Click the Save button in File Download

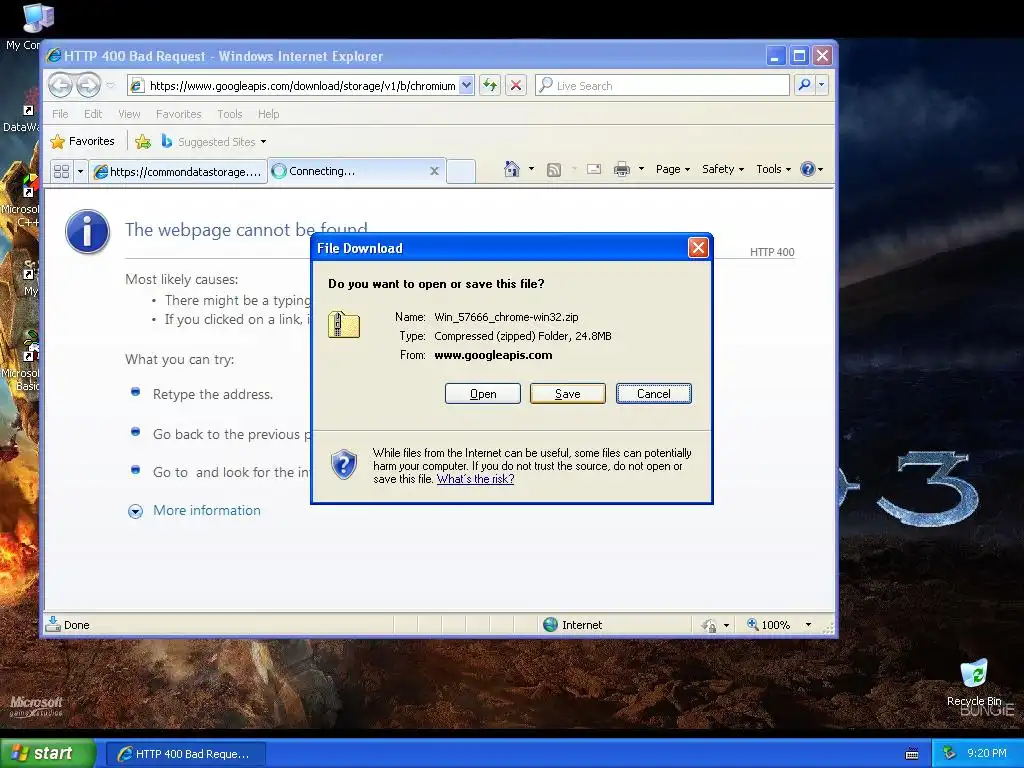568,394
